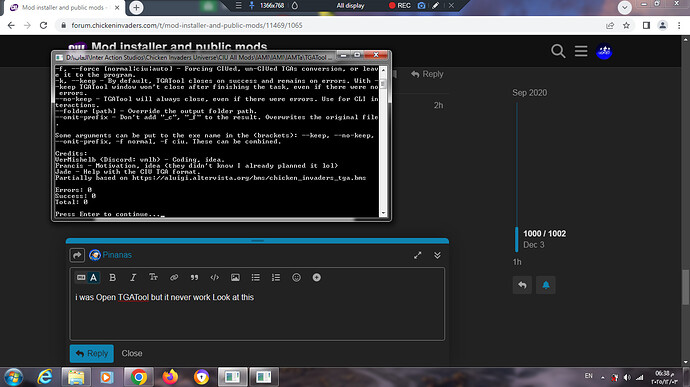Open more composer options plus button

(316, 277)
